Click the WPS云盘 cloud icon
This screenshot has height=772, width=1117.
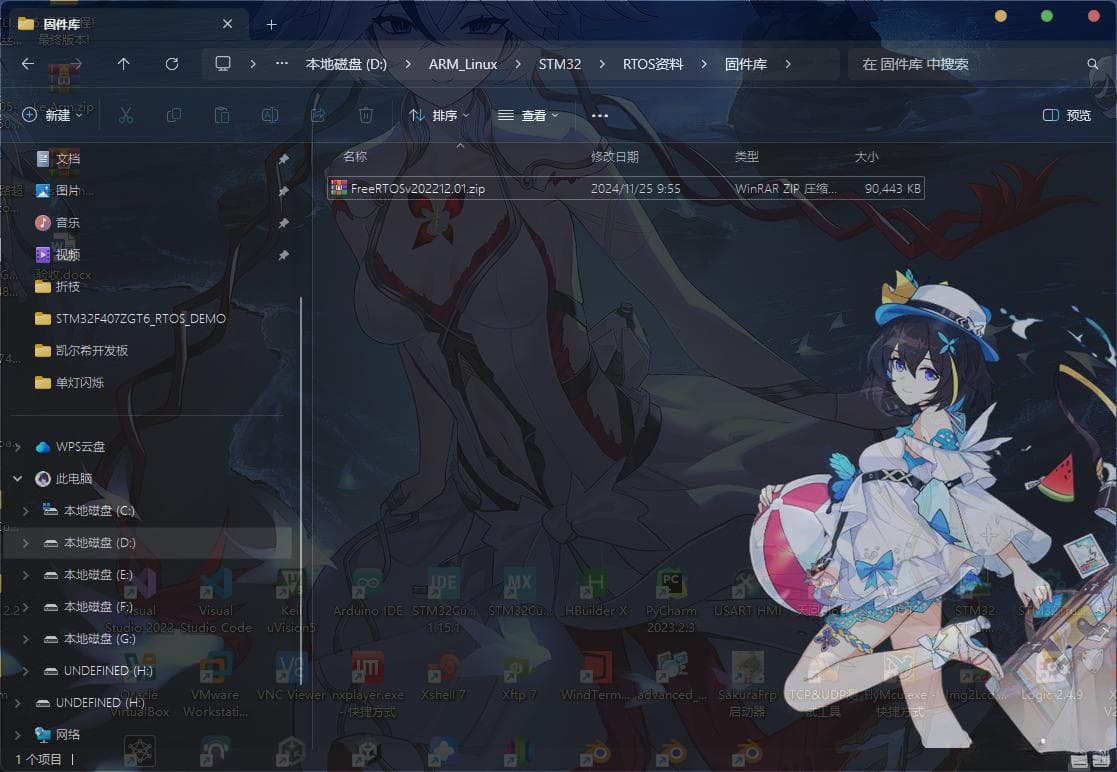[43, 447]
